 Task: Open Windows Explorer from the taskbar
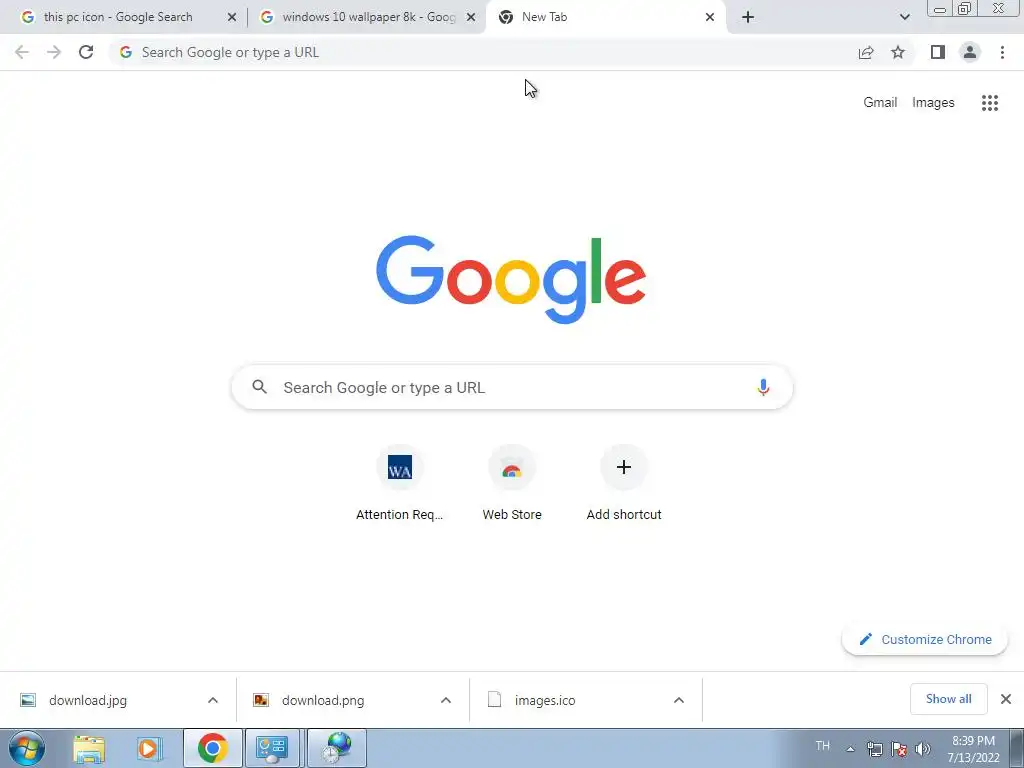tap(89, 748)
